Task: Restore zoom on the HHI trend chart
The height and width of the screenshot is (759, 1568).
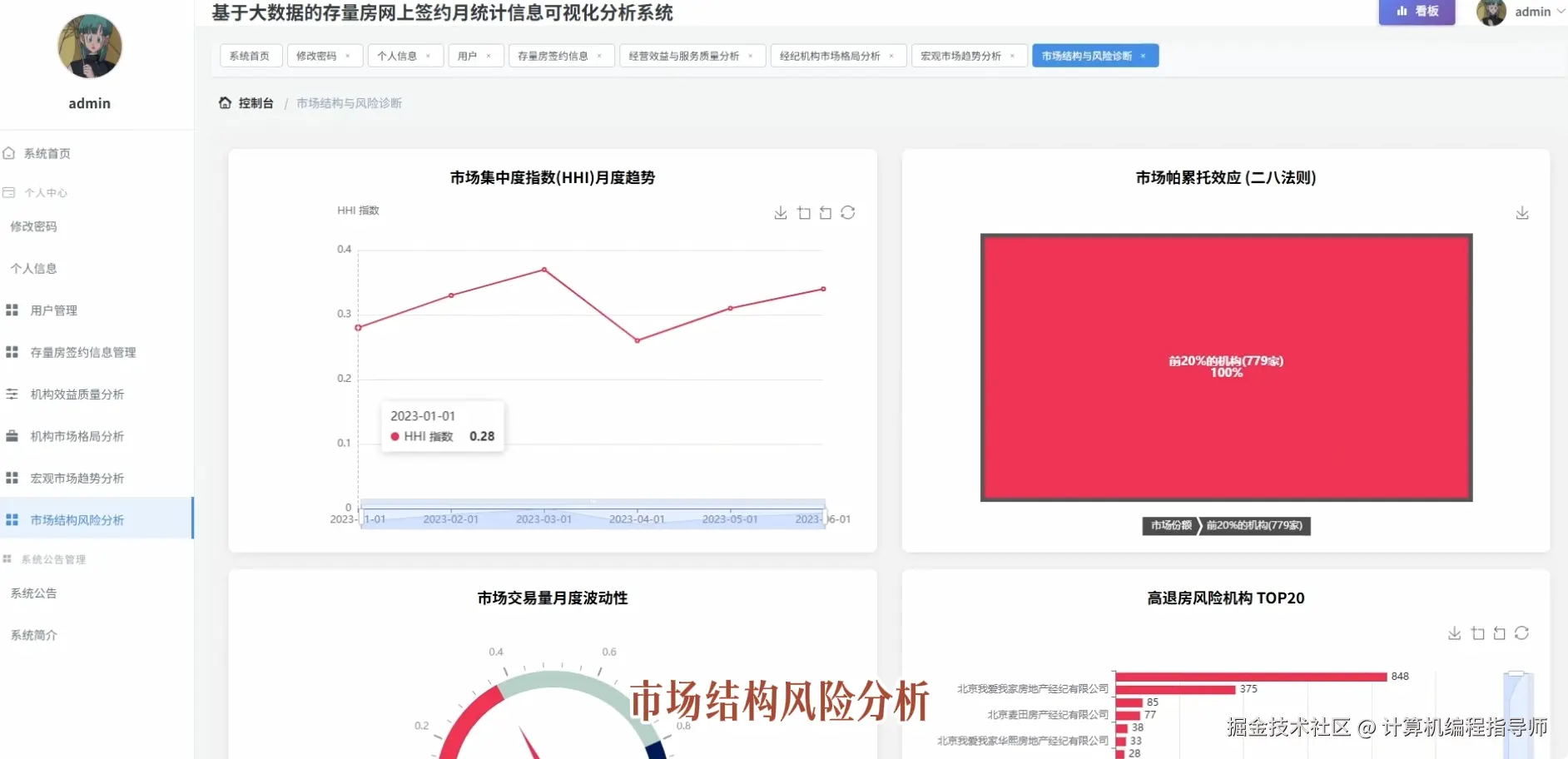Action: point(825,213)
